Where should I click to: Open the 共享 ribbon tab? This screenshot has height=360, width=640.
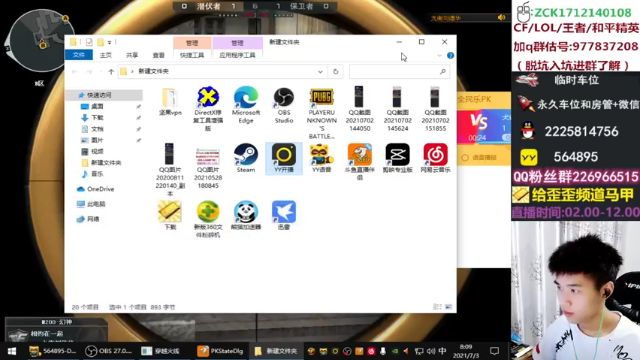point(132,55)
